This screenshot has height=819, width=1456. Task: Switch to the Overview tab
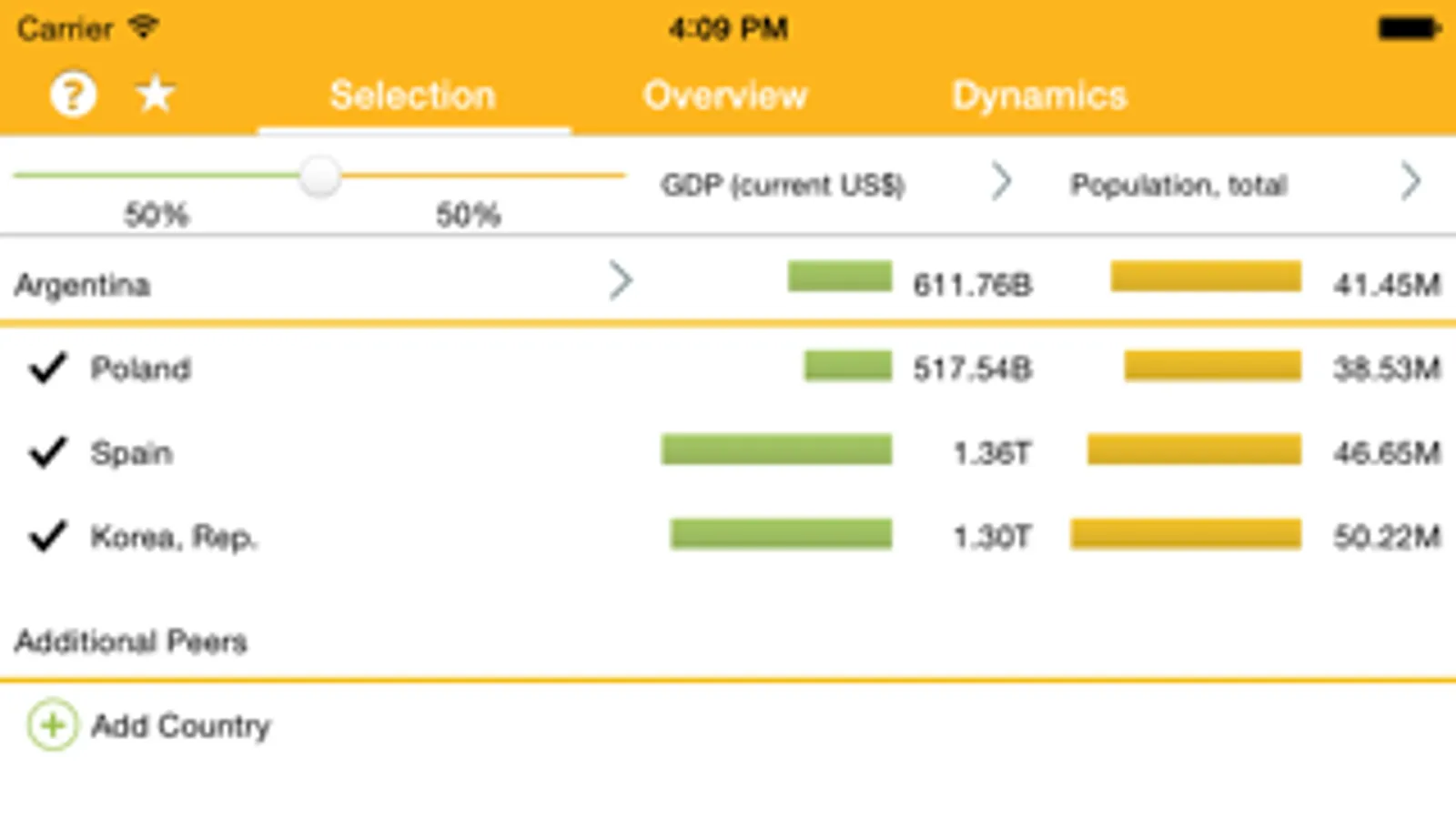[725, 96]
